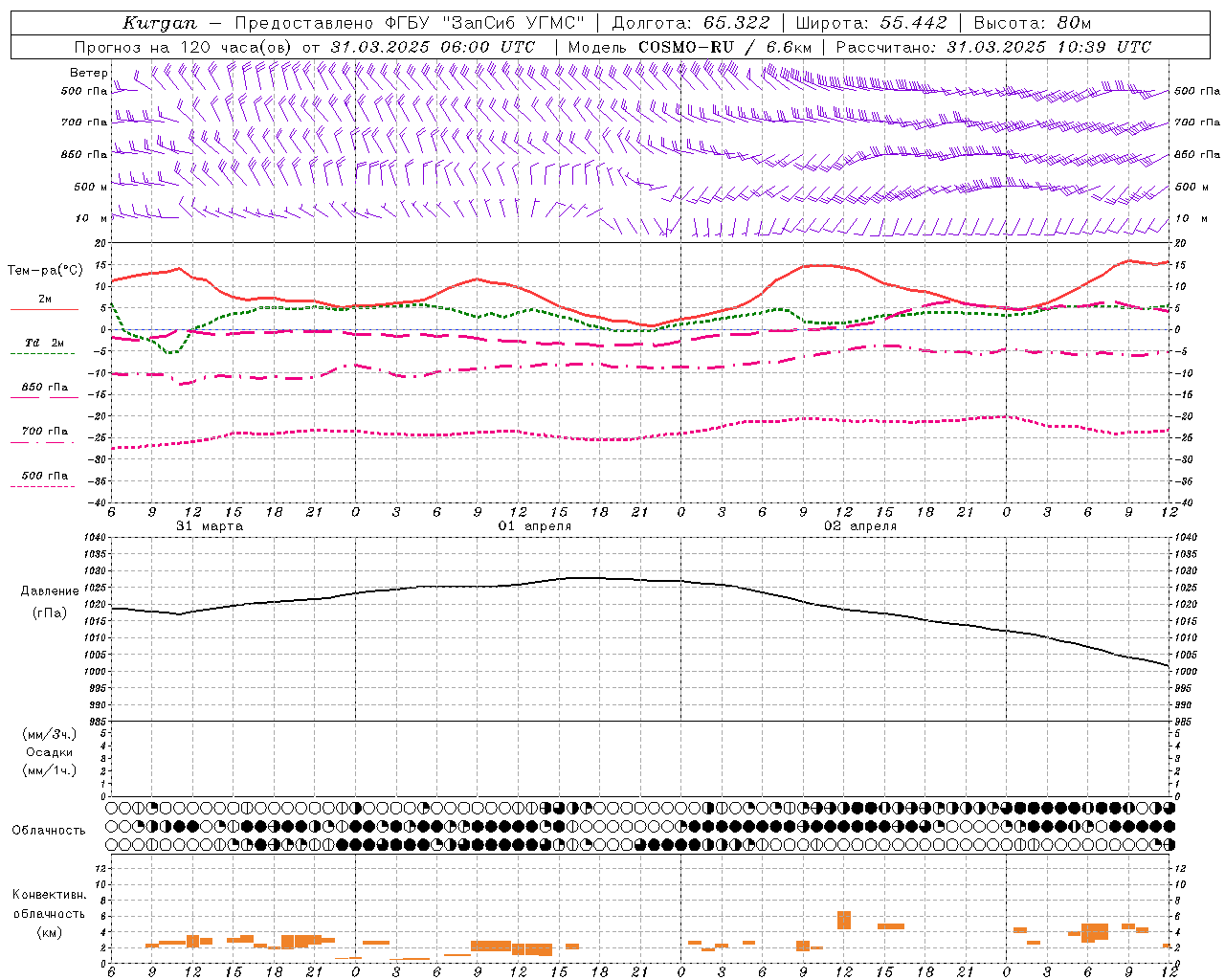Click left "10 м" wind level label
The width and height of the screenshot is (1225, 980).
point(91,218)
